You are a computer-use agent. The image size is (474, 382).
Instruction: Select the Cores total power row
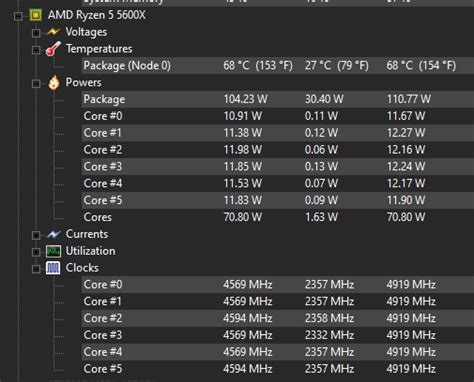(x=278, y=217)
